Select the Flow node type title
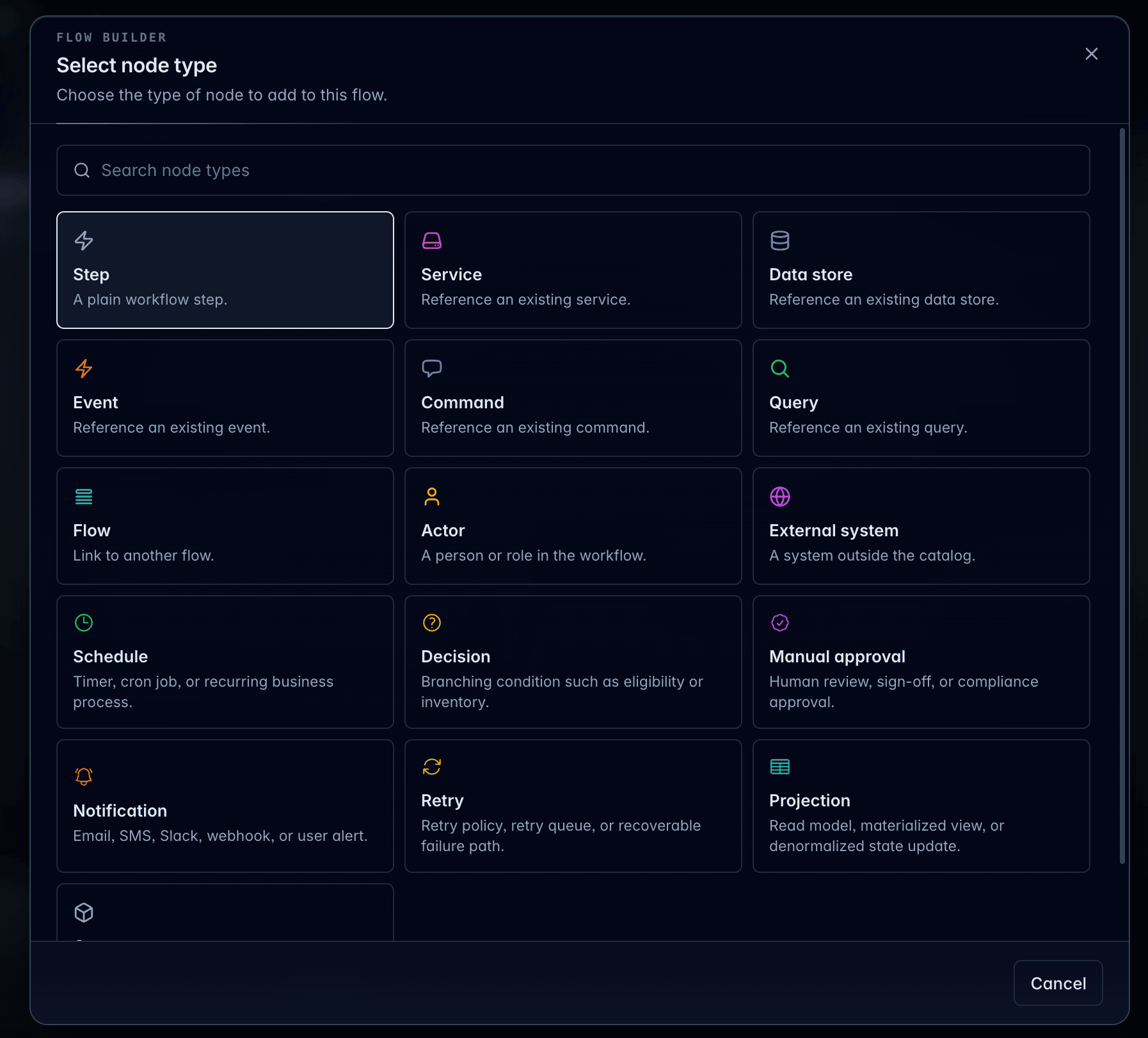 [x=92, y=531]
